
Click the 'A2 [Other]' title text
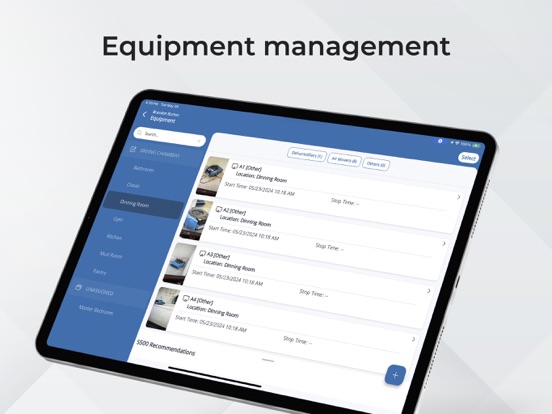point(234,211)
